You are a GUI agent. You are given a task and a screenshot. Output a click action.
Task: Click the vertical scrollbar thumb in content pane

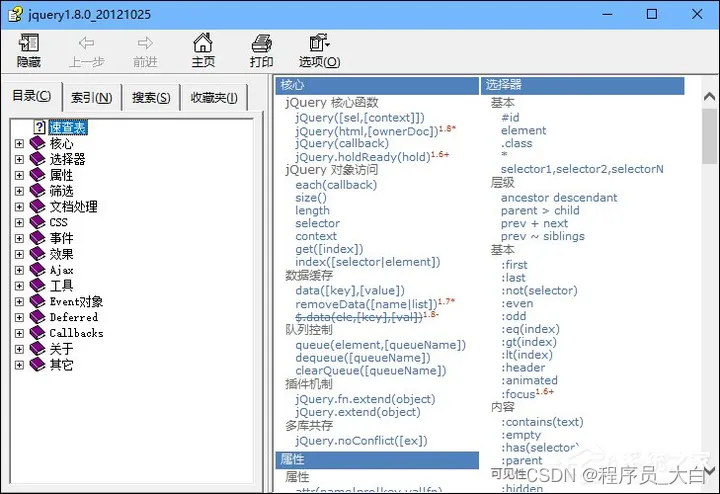click(709, 136)
